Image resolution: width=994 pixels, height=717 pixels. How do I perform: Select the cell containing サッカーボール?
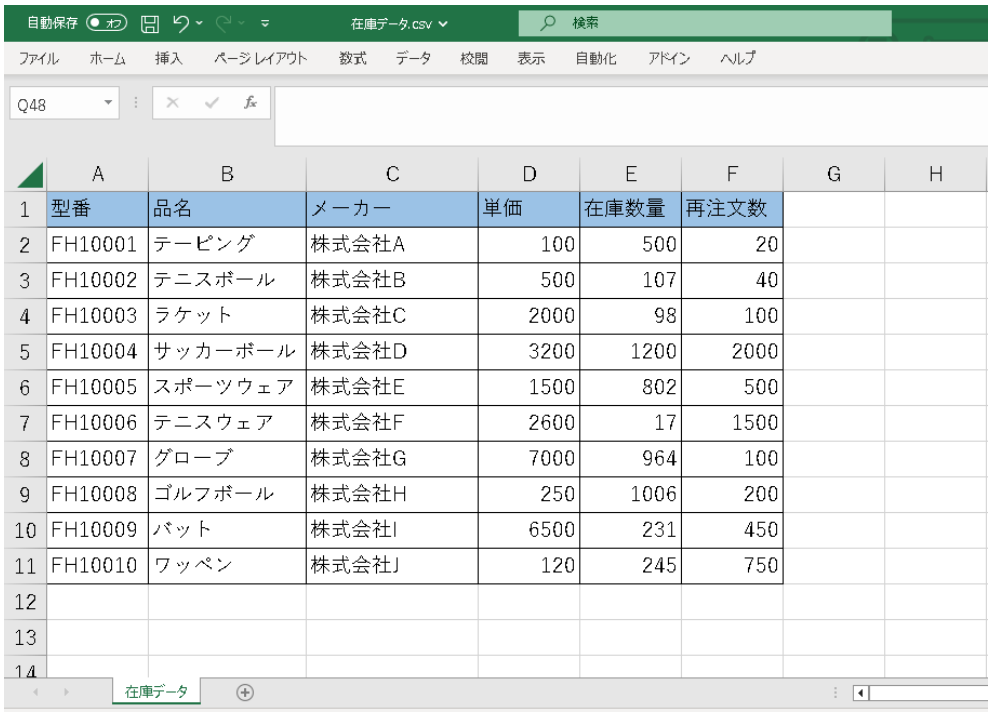coord(227,352)
